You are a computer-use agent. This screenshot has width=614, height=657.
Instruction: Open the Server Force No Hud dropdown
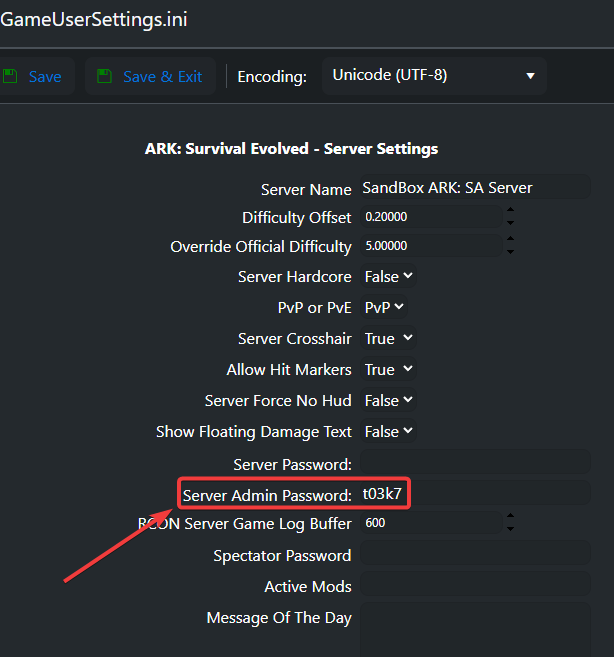click(388, 401)
